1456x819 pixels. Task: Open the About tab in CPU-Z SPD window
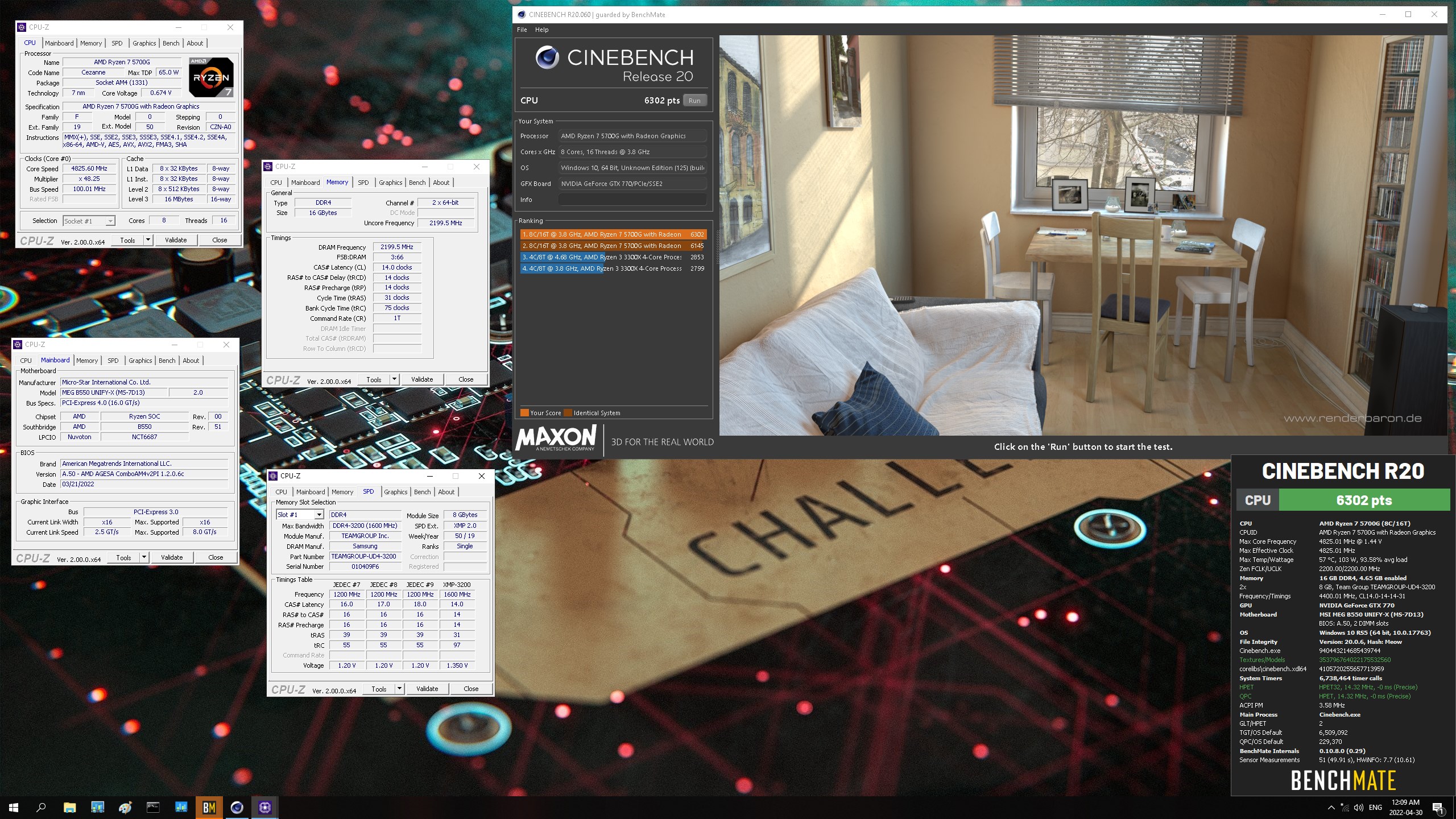(446, 492)
